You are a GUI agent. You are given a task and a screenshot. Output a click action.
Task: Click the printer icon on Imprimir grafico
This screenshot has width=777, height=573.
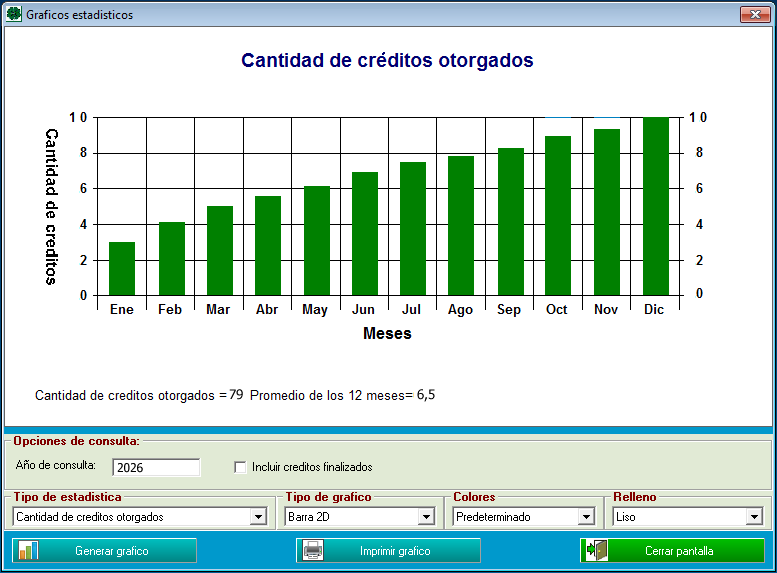(x=312, y=551)
